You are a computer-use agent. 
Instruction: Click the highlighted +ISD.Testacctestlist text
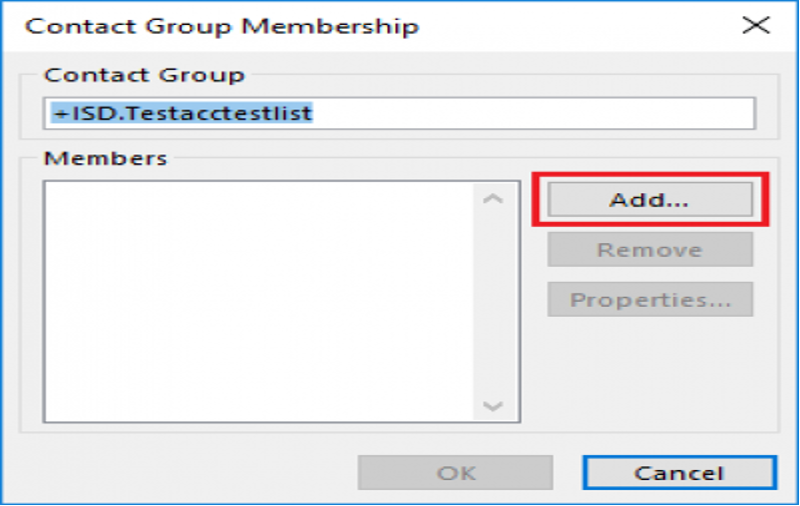point(182,113)
